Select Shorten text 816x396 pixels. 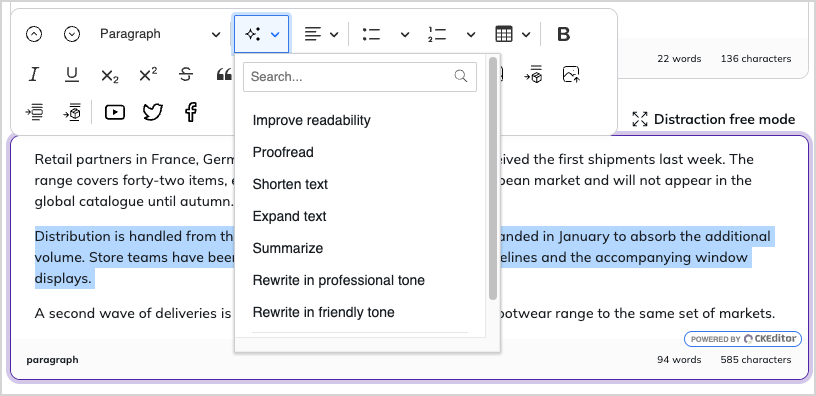(290, 184)
